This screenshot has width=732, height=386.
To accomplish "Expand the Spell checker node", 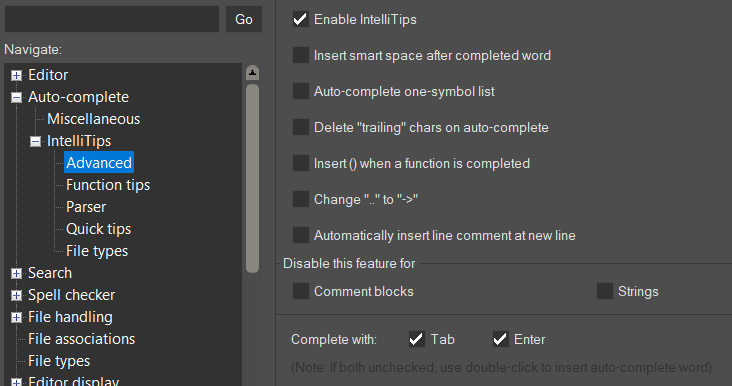I will click(x=16, y=295).
